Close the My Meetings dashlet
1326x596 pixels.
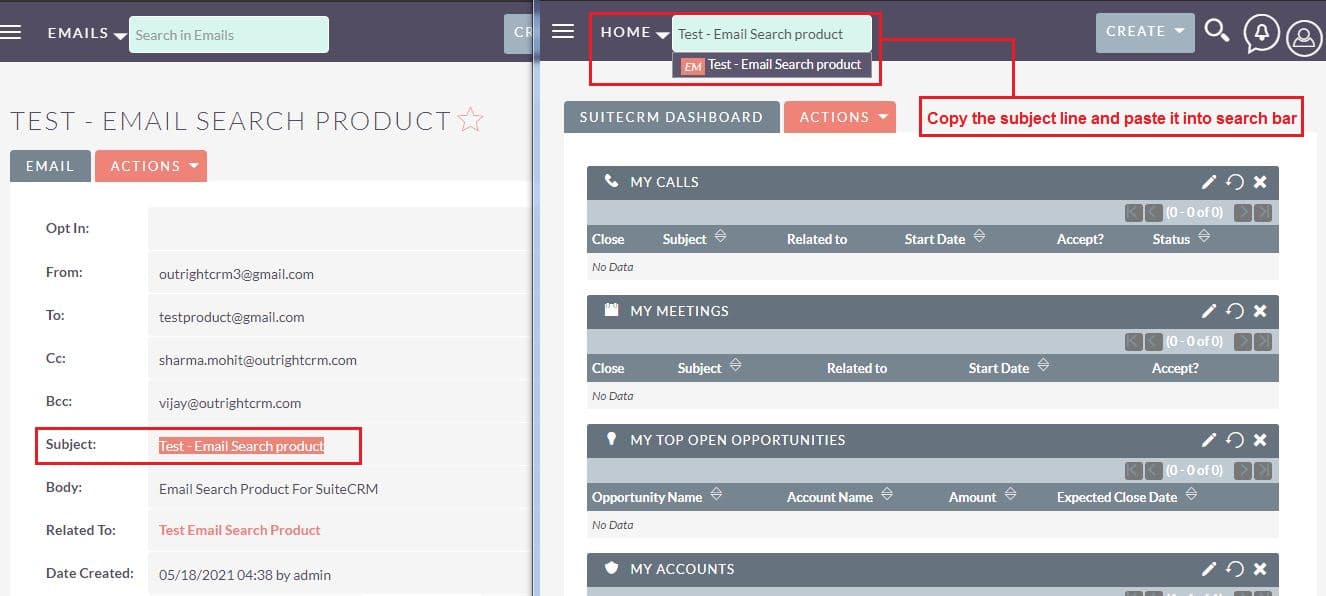tap(1260, 311)
